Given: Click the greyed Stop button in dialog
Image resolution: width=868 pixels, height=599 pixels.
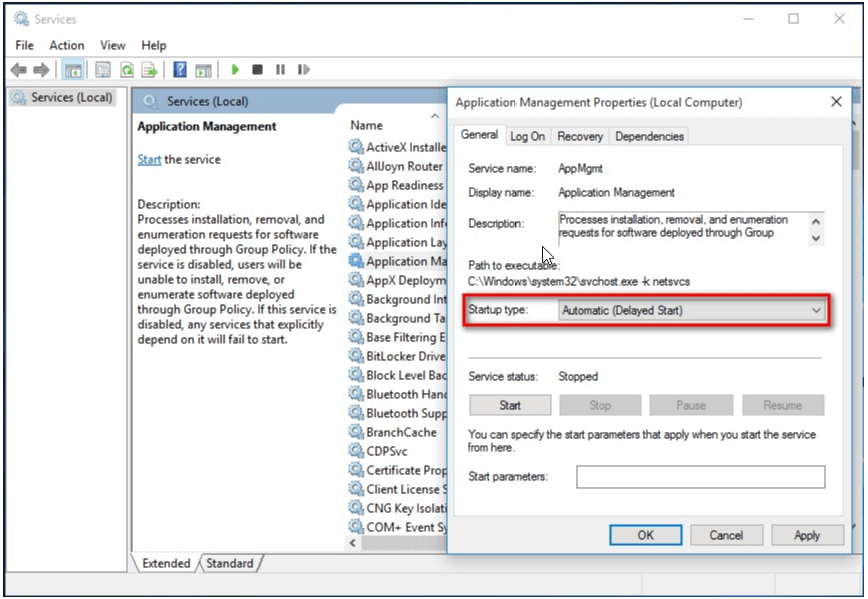Looking at the screenshot, I should click(x=600, y=405).
